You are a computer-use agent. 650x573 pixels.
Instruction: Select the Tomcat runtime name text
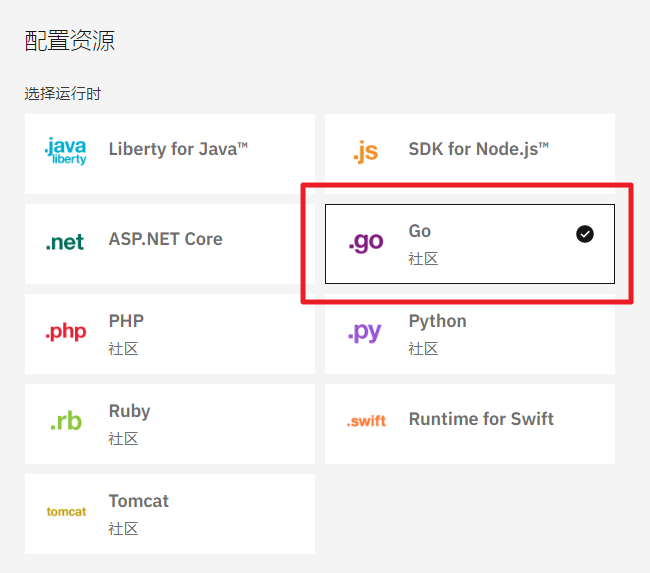tap(138, 501)
